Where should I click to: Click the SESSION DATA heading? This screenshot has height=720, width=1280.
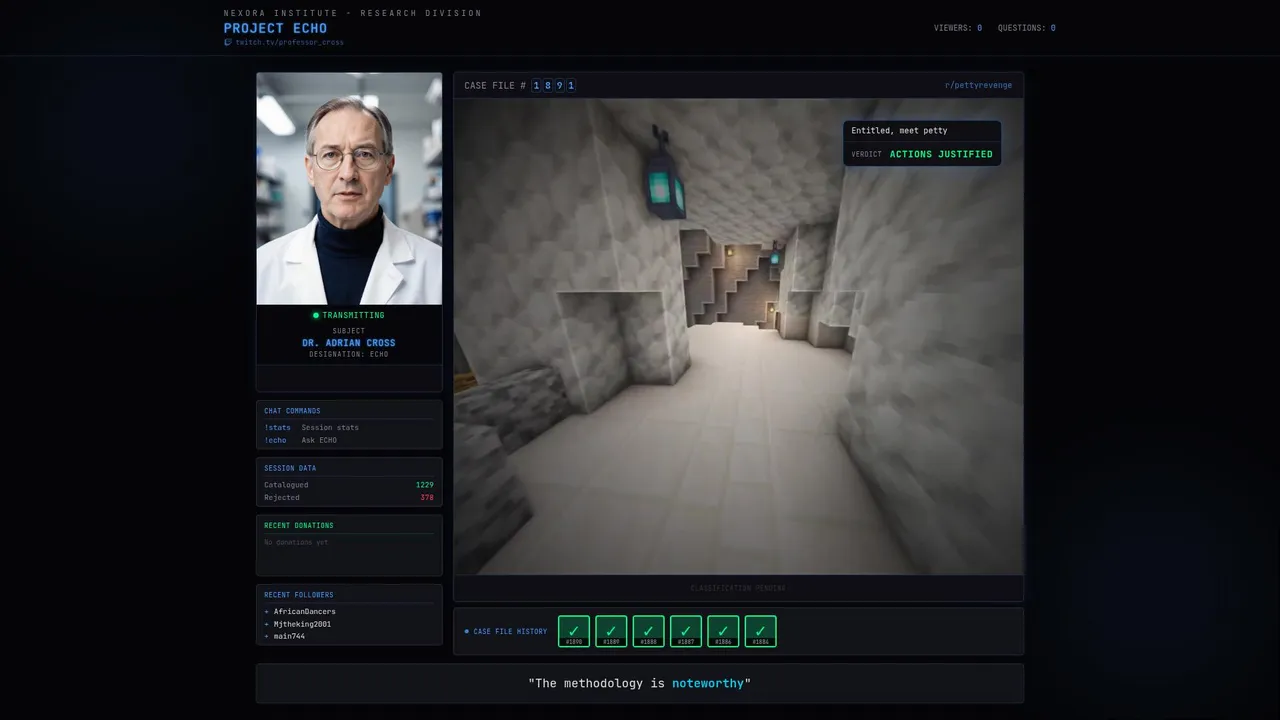click(x=290, y=468)
